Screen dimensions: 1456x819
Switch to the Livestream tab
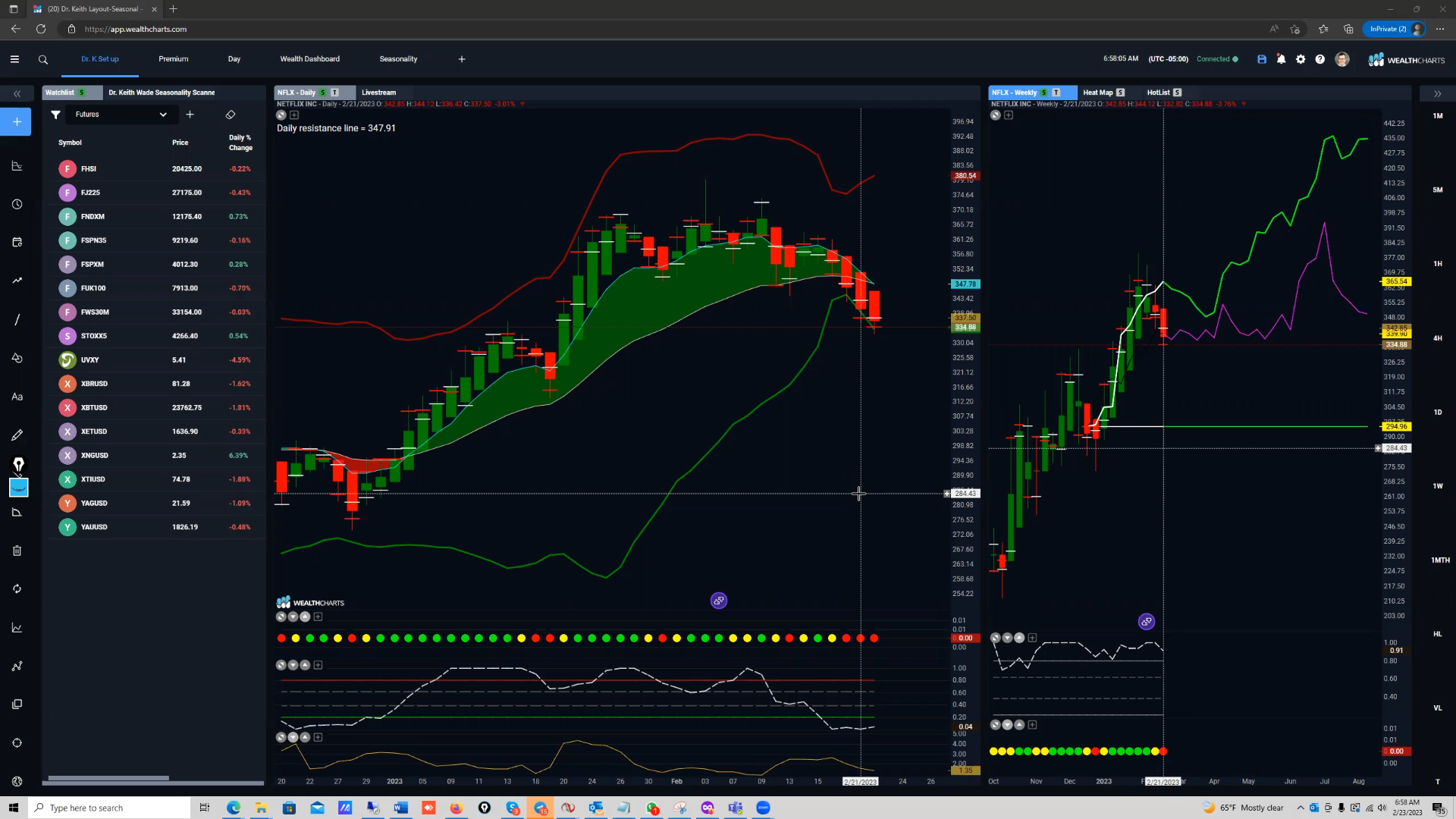point(378,93)
